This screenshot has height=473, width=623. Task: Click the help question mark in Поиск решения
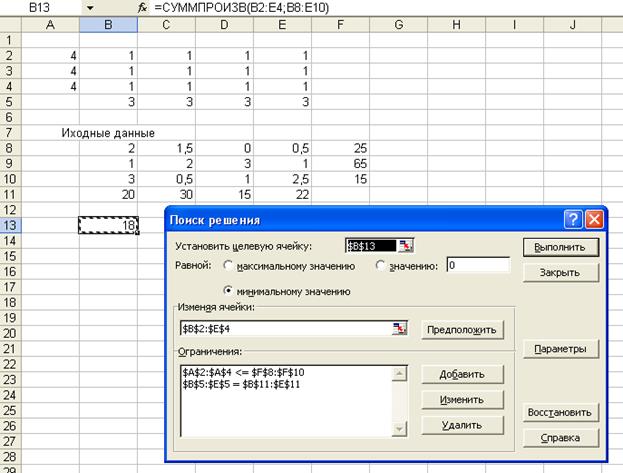tap(573, 219)
